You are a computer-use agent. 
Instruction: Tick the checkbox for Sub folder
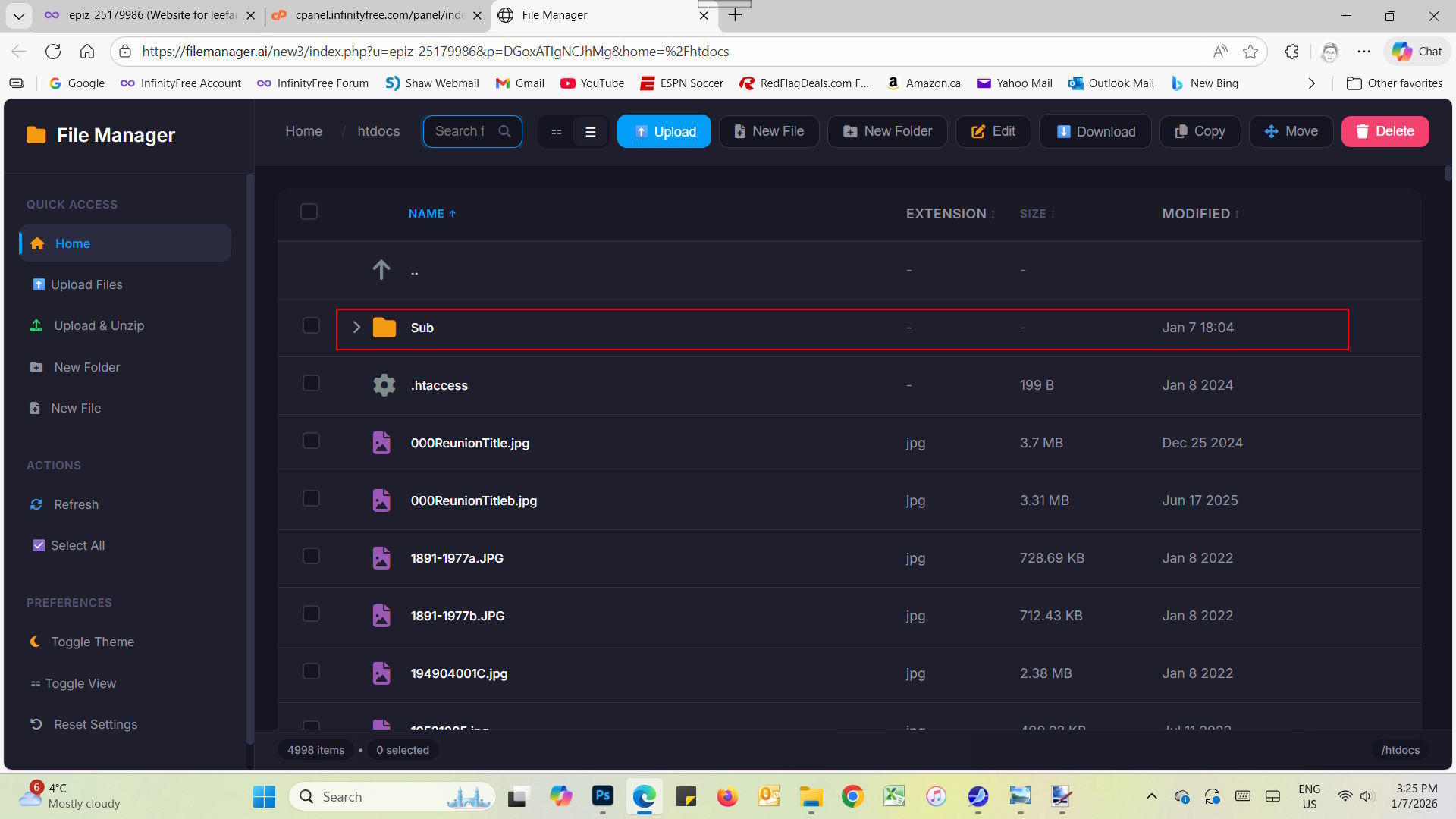click(x=311, y=325)
